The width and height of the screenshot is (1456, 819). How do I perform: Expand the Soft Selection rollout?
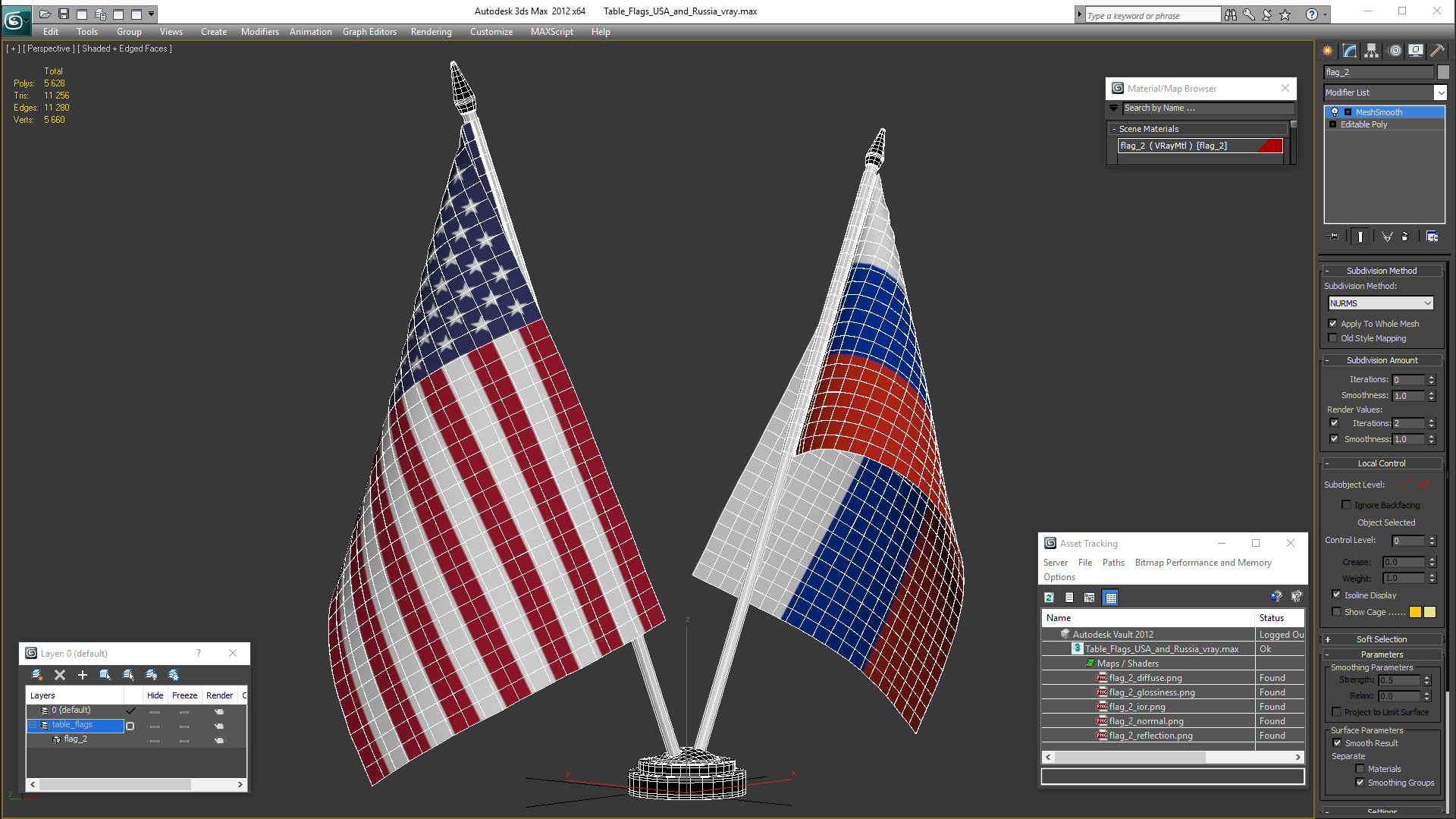1382,639
